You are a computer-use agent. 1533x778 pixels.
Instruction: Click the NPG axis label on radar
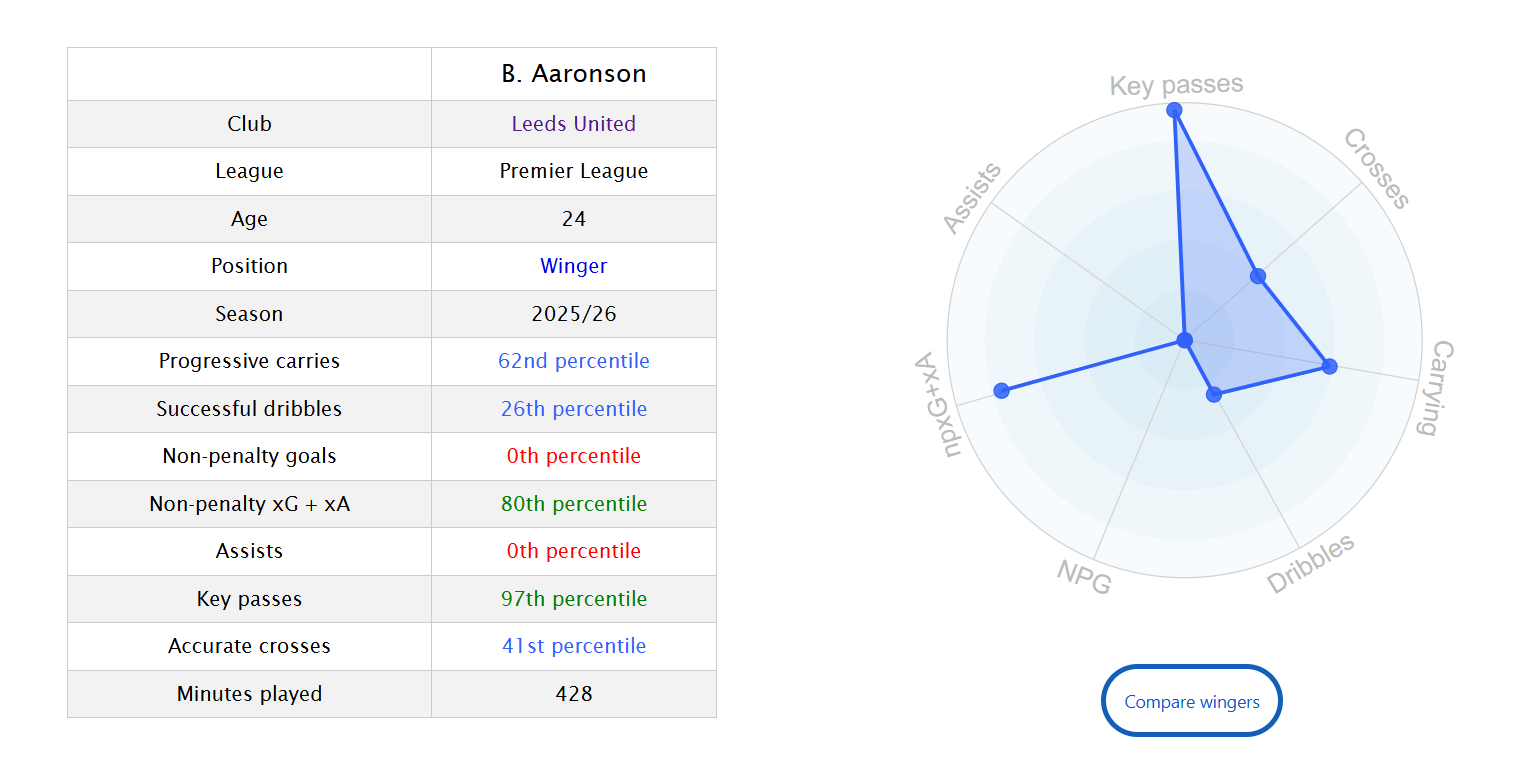point(1084,576)
